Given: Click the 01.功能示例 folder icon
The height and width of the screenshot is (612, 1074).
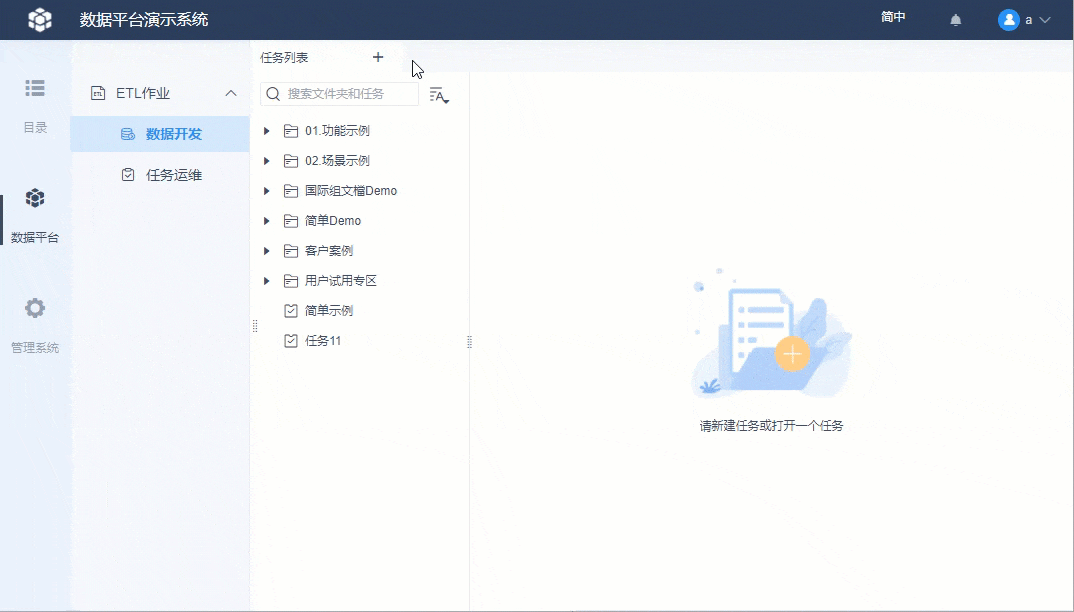Looking at the screenshot, I should click(291, 130).
